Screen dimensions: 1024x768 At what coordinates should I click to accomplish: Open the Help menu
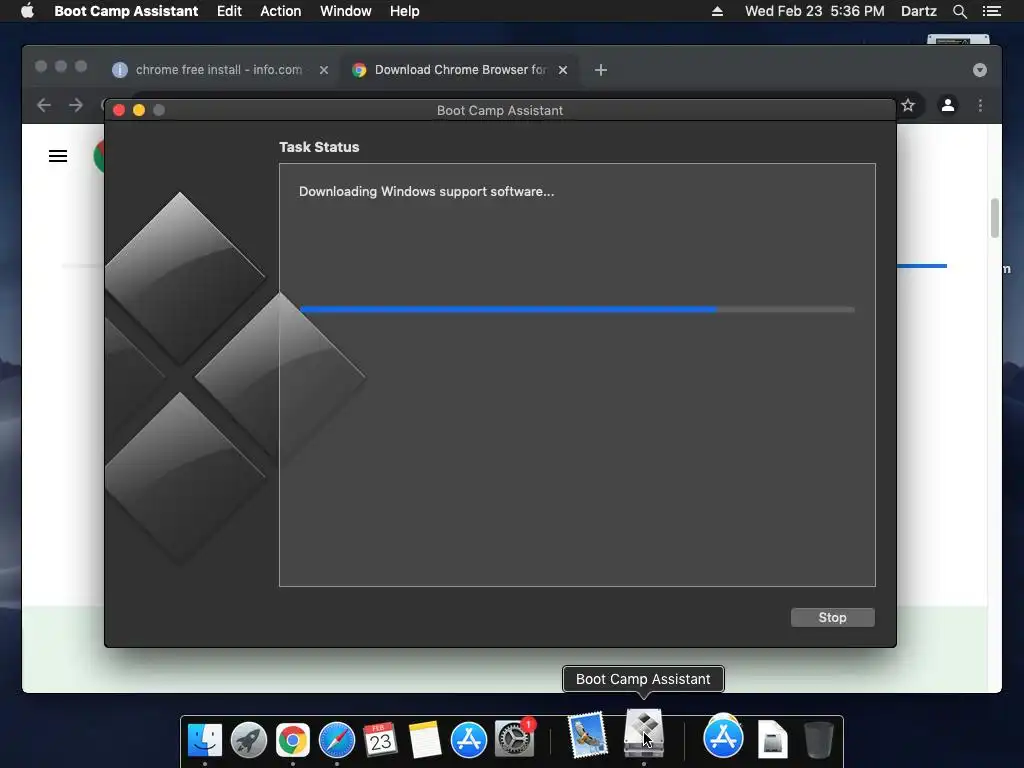404,11
